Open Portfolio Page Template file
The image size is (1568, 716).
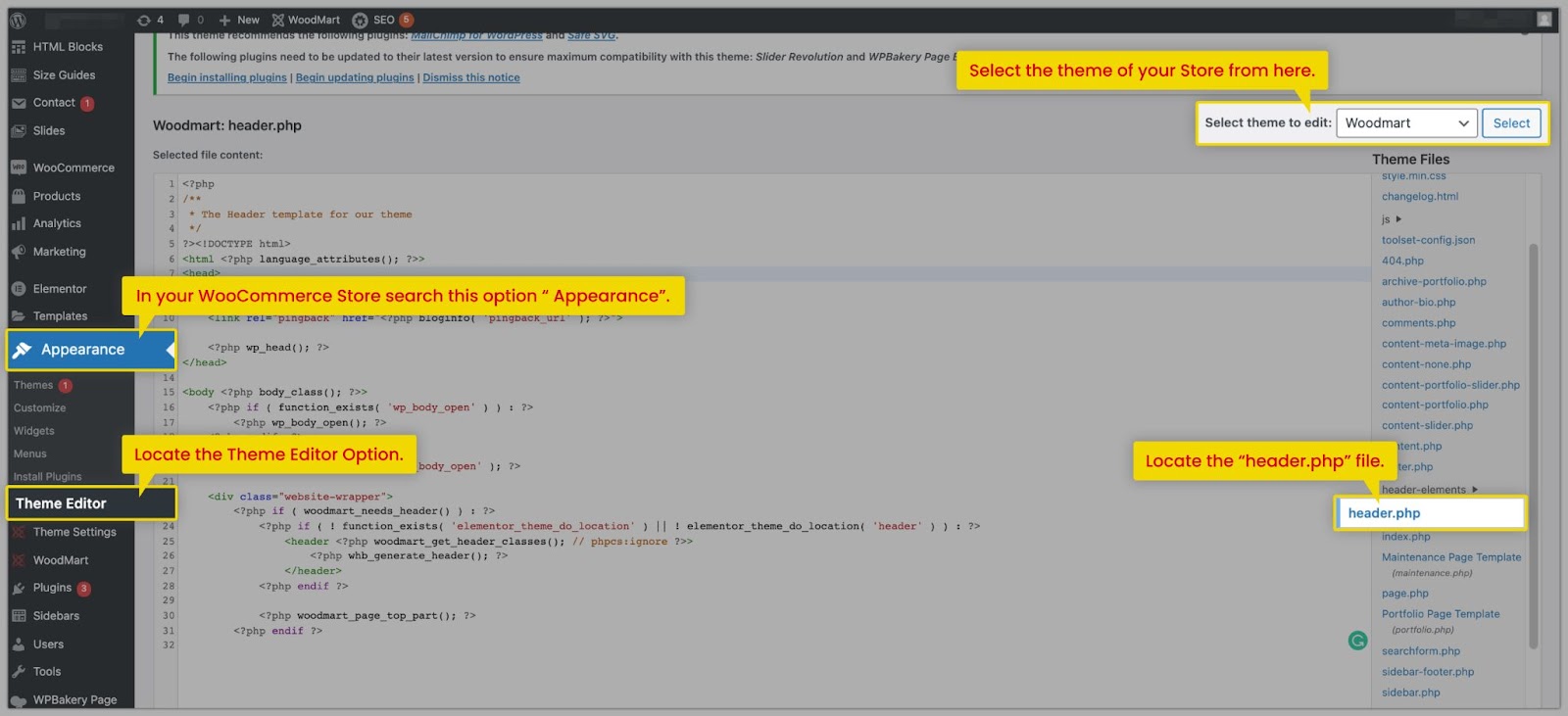(x=1441, y=614)
